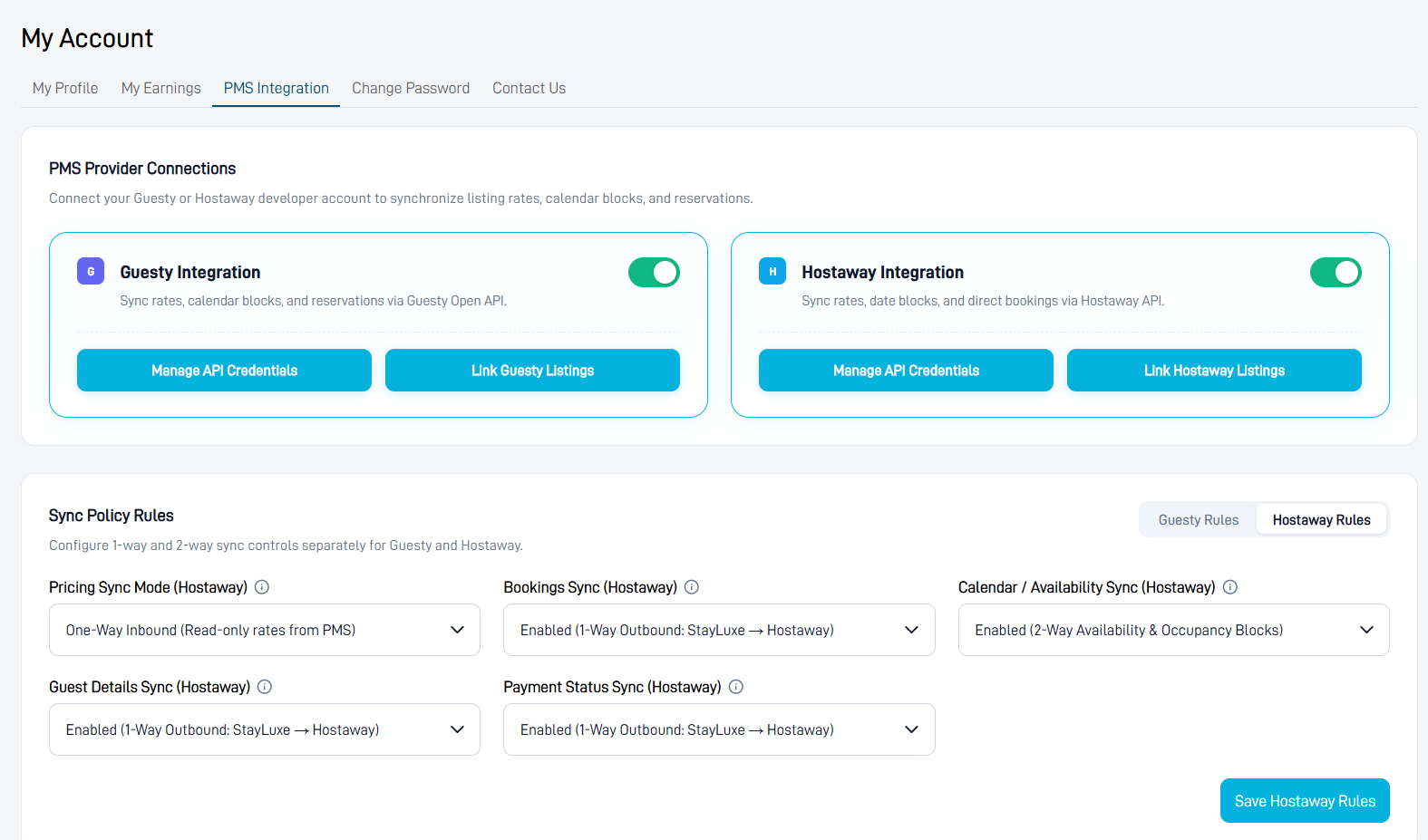Open info tooltip for Pricing Sync Mode

coord(262,587)
